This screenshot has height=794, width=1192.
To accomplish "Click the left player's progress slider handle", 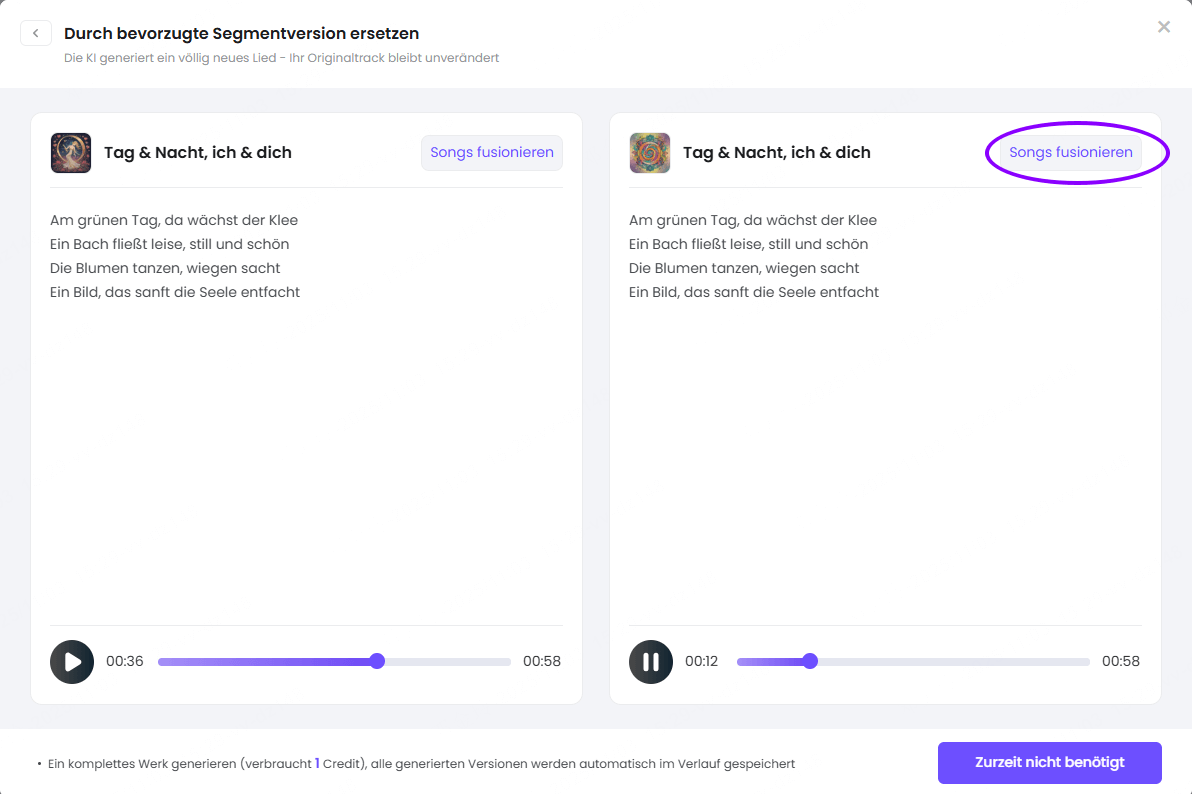I will tap(377, 661).
